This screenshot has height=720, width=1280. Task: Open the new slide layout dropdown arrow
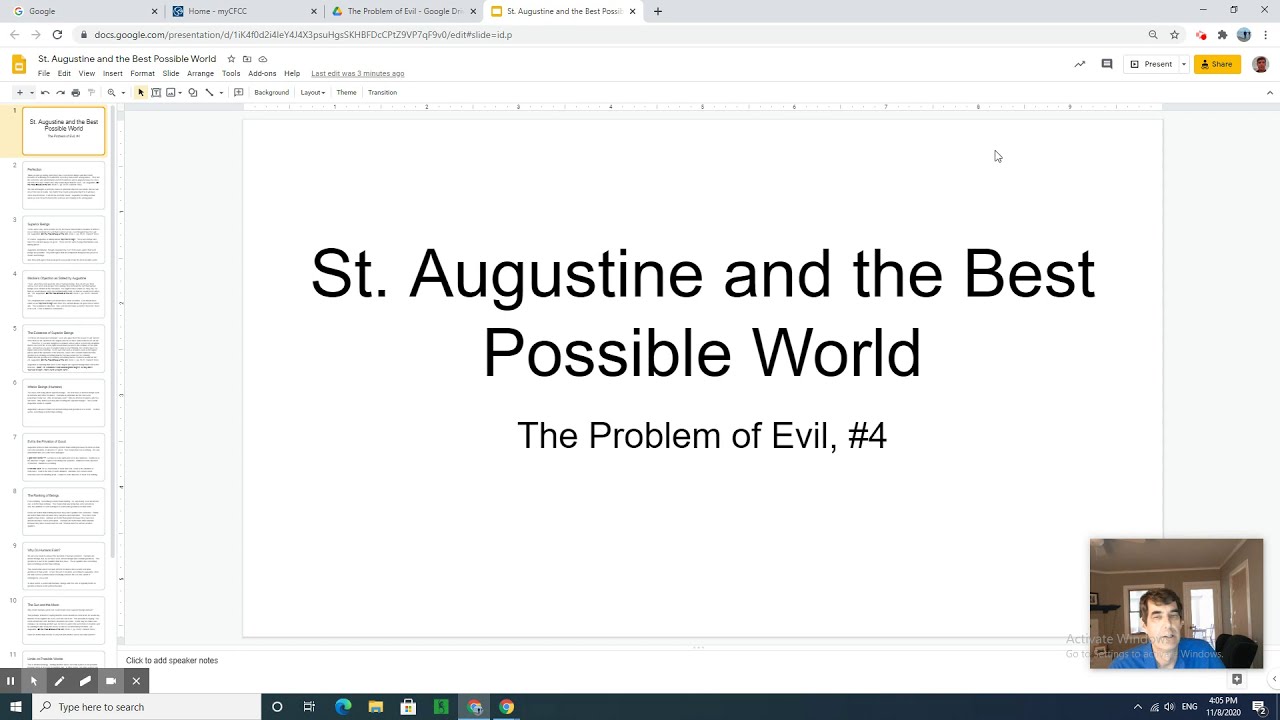click(x=31, y=92)
